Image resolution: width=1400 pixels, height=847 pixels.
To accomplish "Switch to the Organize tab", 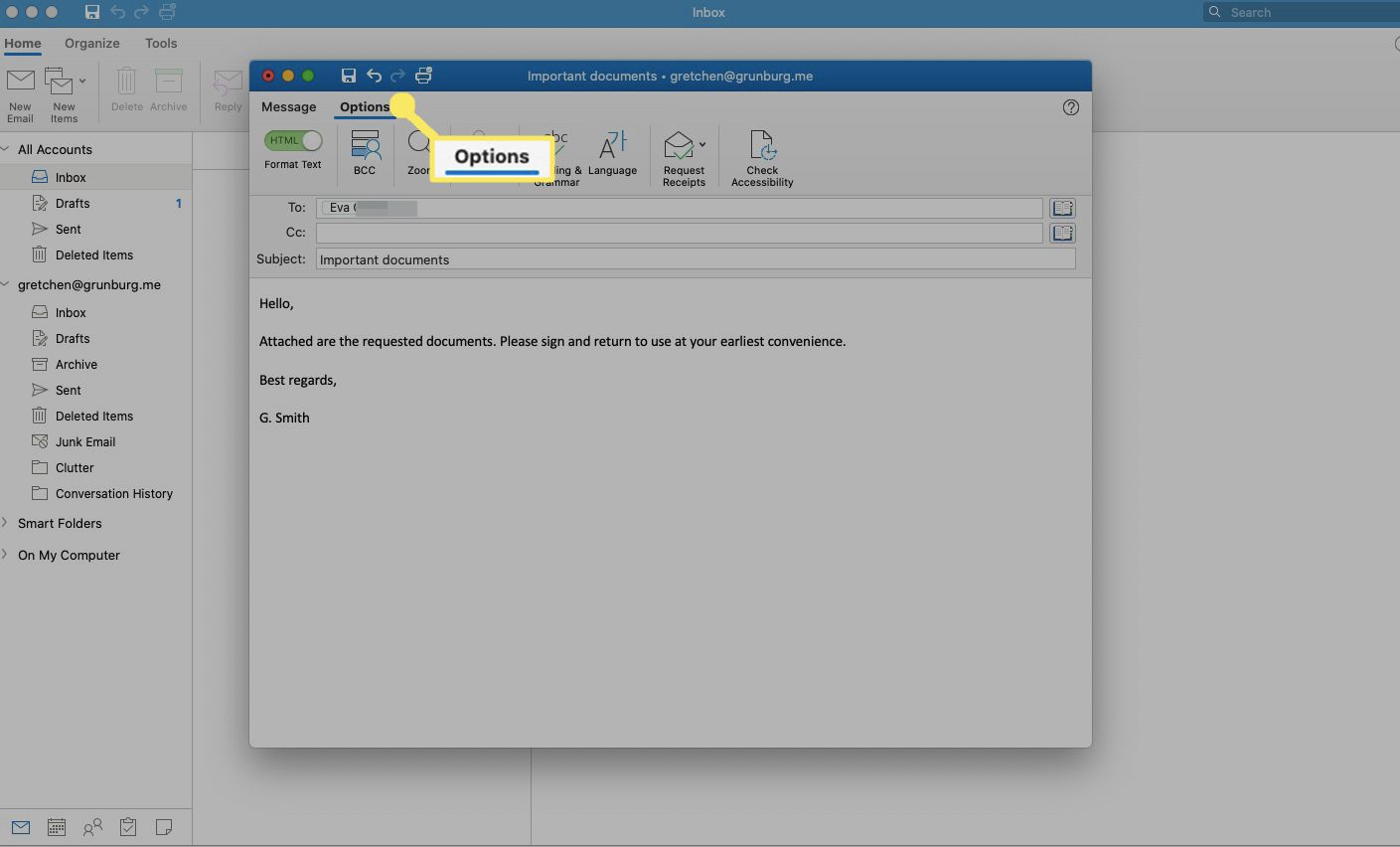I will point(92,43).
